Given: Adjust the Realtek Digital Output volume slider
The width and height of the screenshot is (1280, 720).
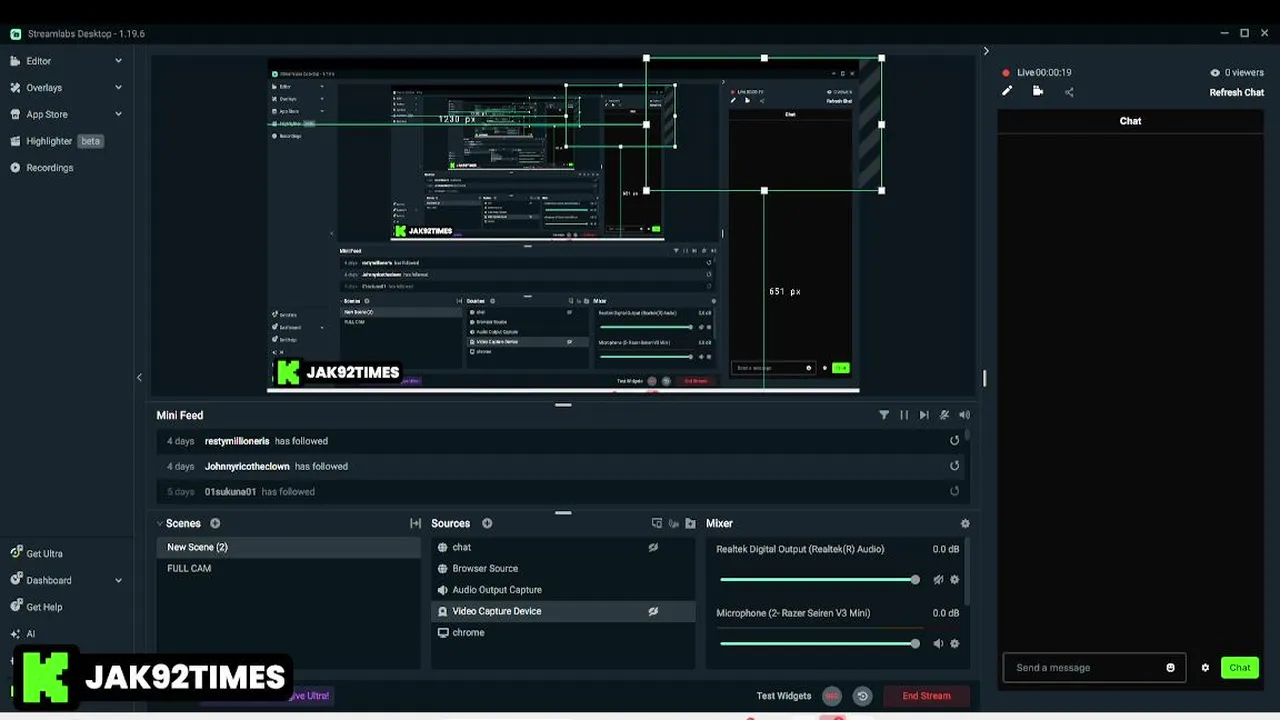Looking at the screenshot, I should (818, 580).
